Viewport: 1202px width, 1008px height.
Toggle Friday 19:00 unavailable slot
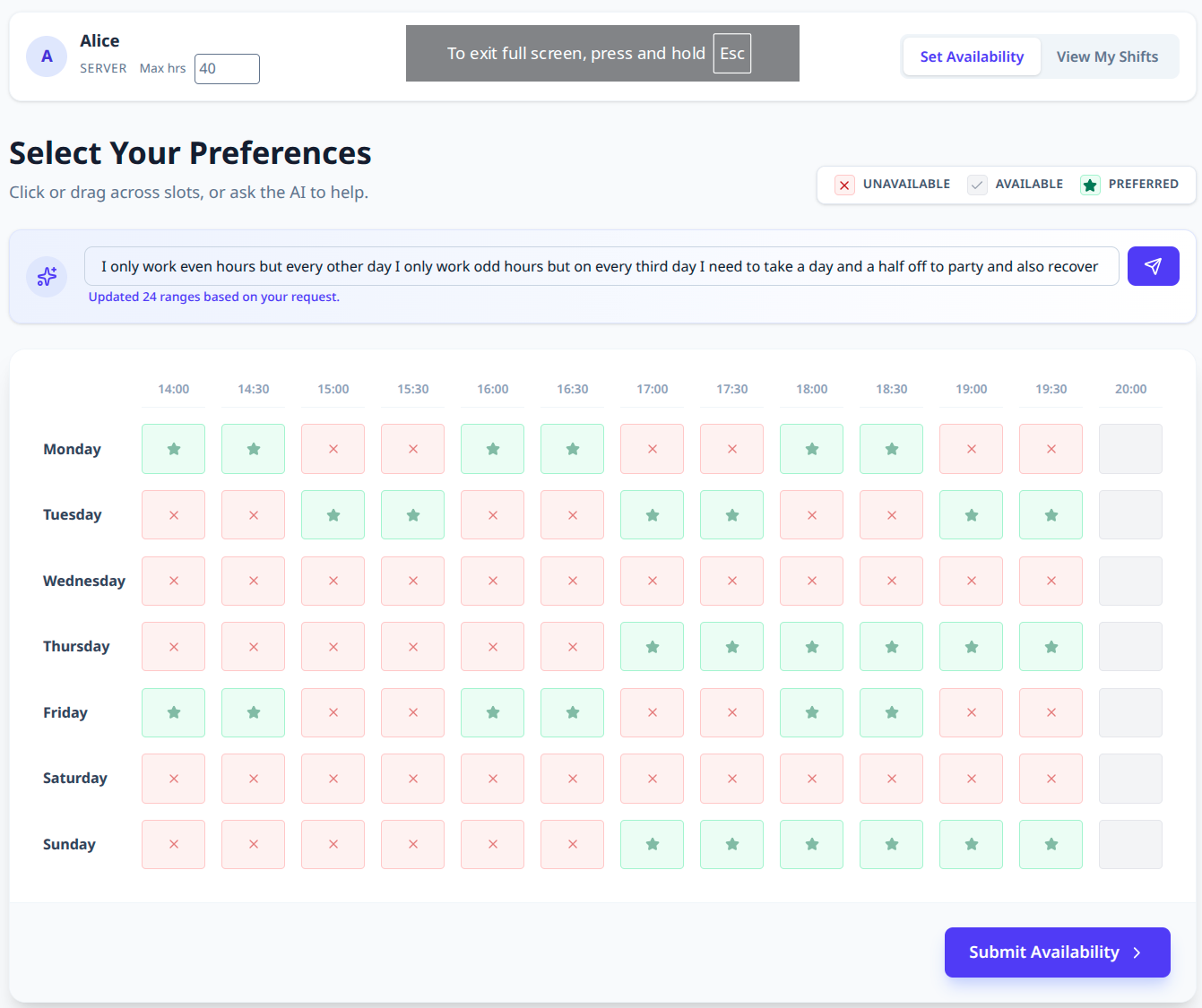tap(971, 712)
